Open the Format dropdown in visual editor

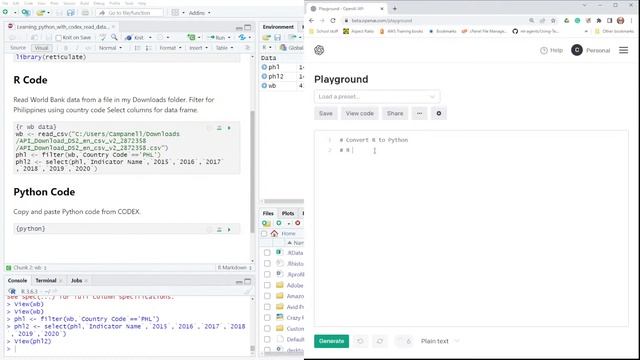170,48
